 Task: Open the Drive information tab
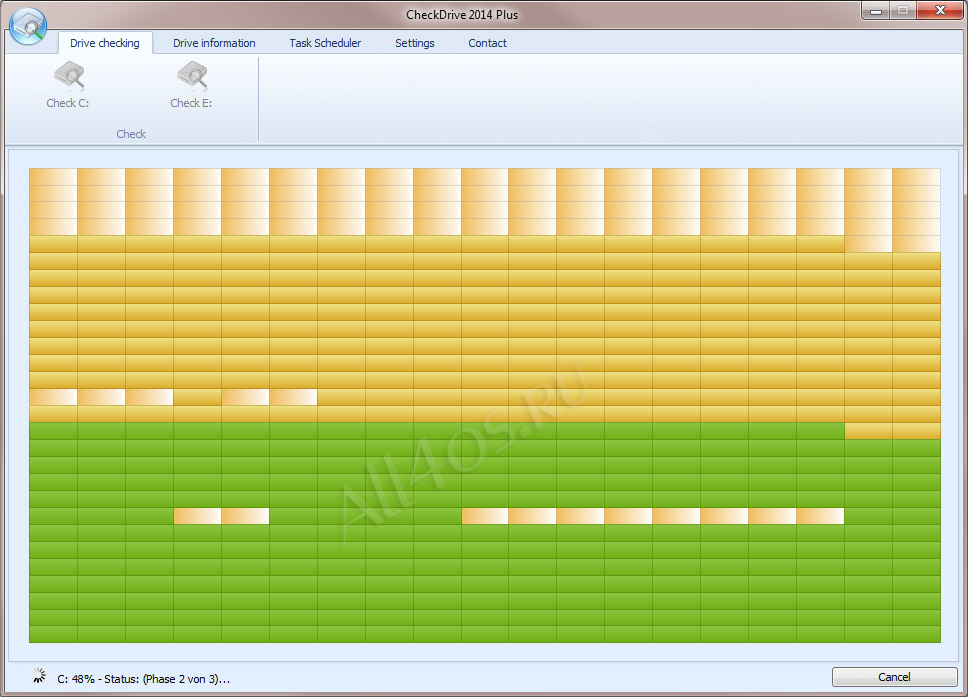[214, 43]
